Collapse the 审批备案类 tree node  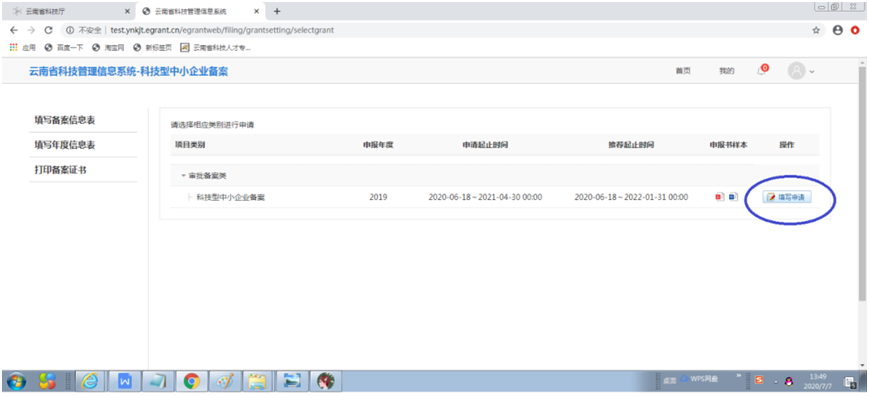coord(183,176)
